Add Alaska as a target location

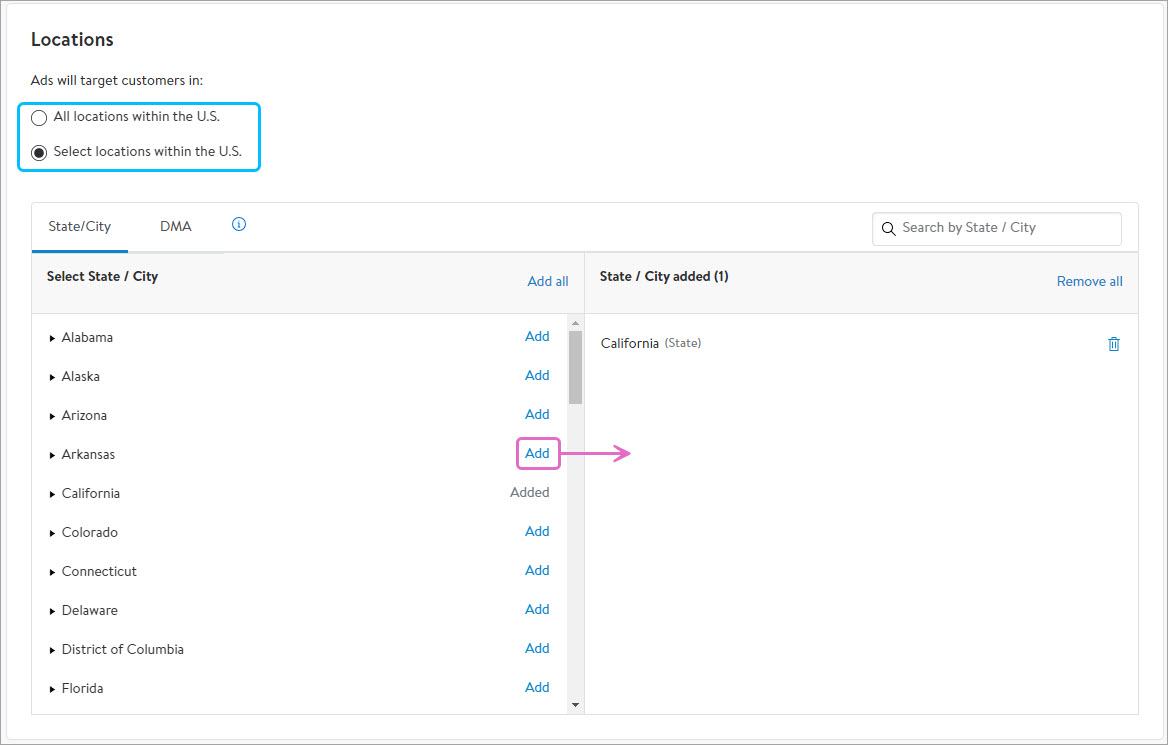[537, 376]
